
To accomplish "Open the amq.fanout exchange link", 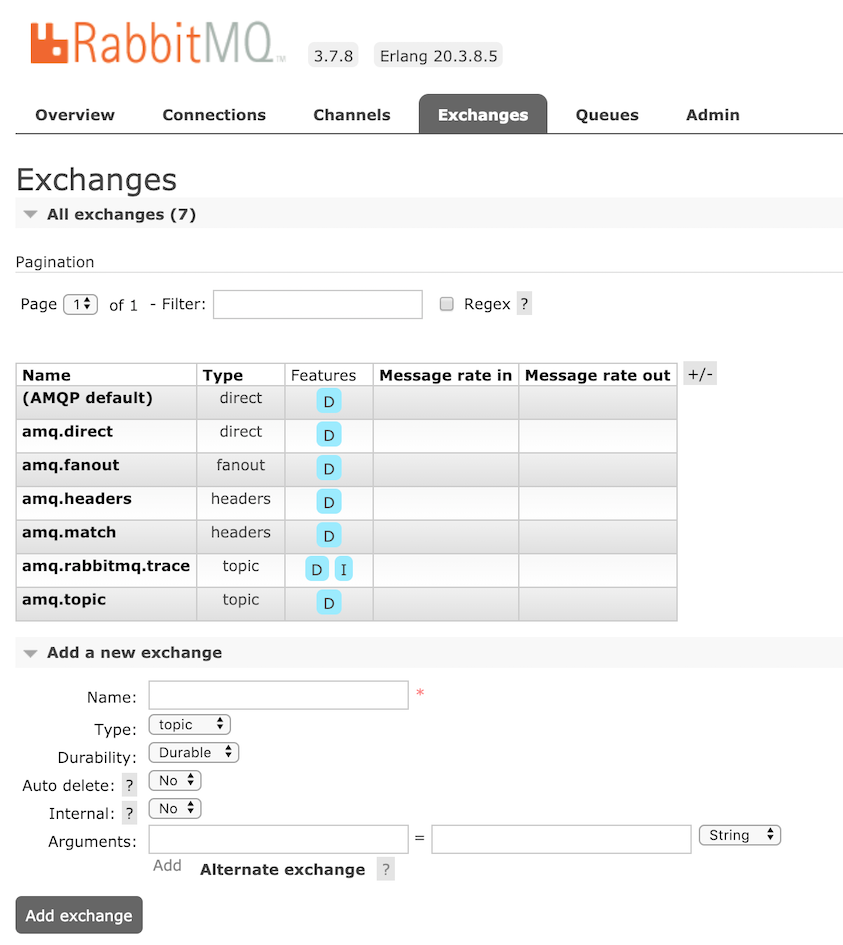I will click(x=70, y=465).
